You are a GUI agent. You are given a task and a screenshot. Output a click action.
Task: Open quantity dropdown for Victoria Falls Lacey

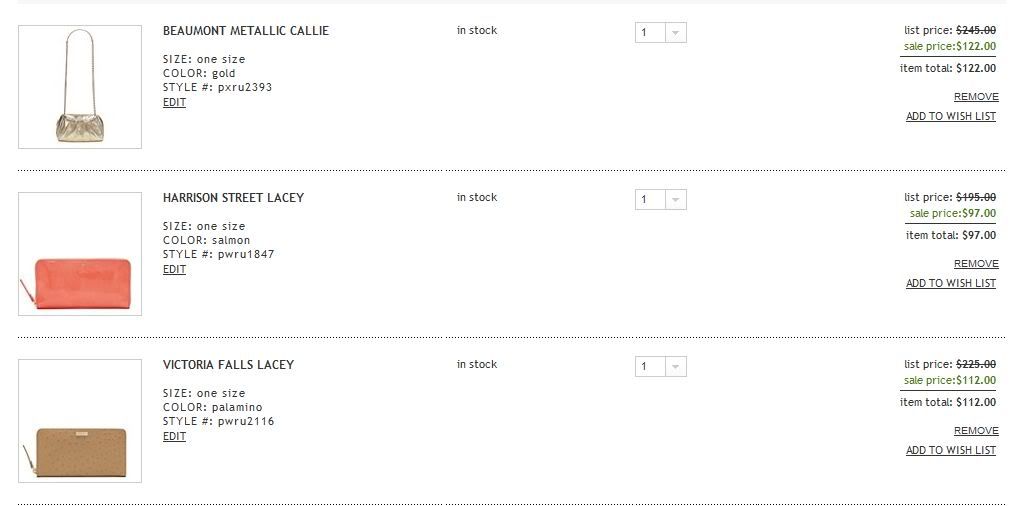676,367
